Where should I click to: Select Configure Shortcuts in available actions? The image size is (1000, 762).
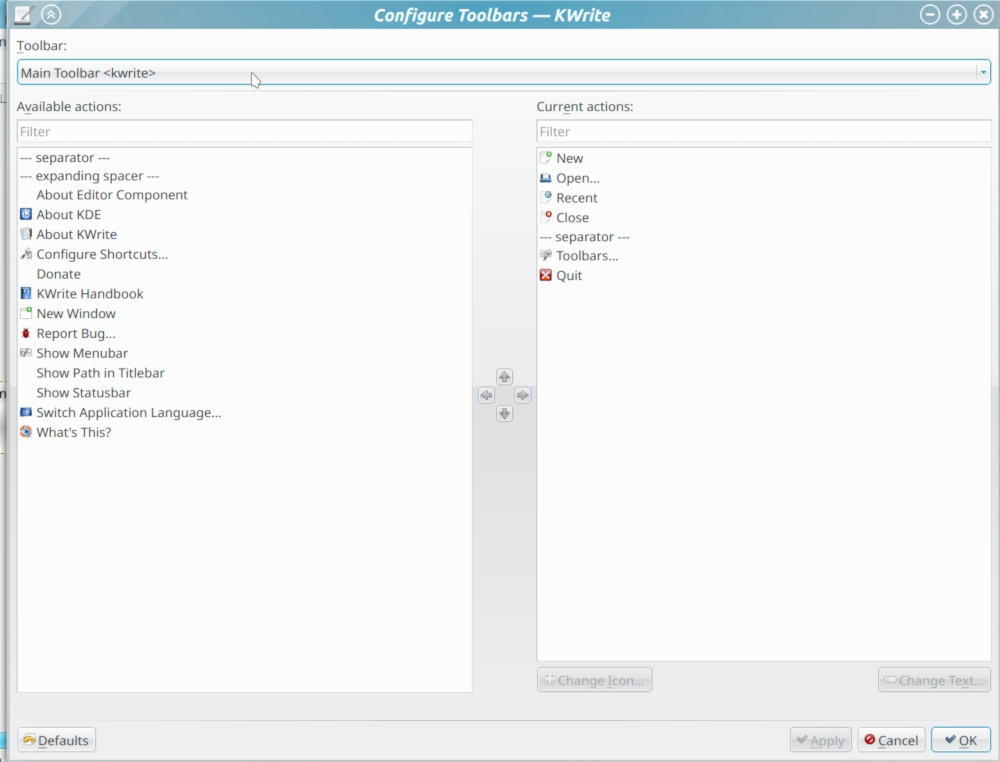101,255
